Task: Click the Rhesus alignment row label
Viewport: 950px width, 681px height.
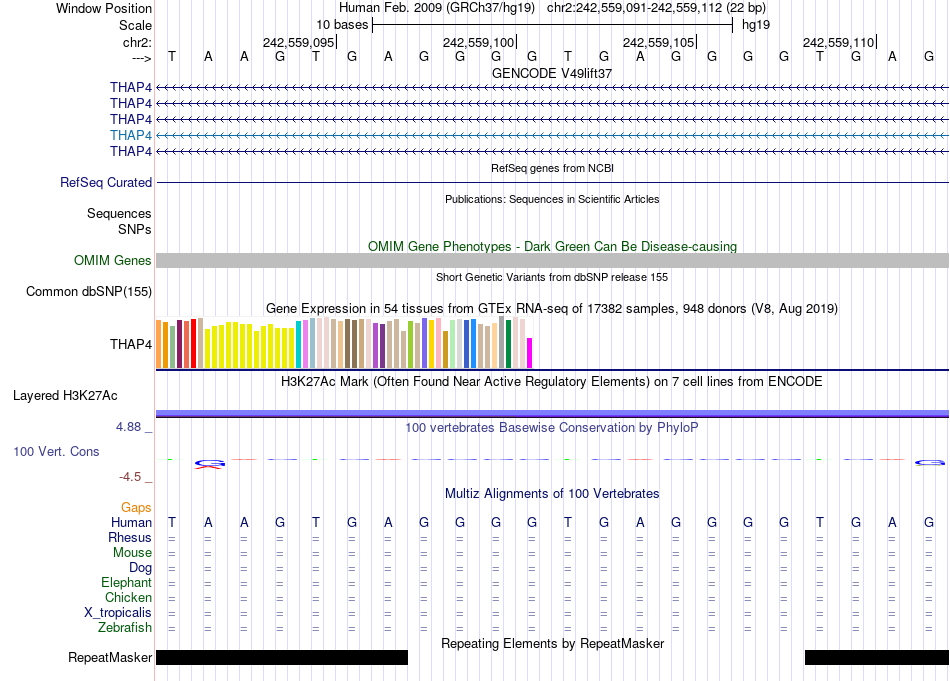Action: [x=130, y=537]
